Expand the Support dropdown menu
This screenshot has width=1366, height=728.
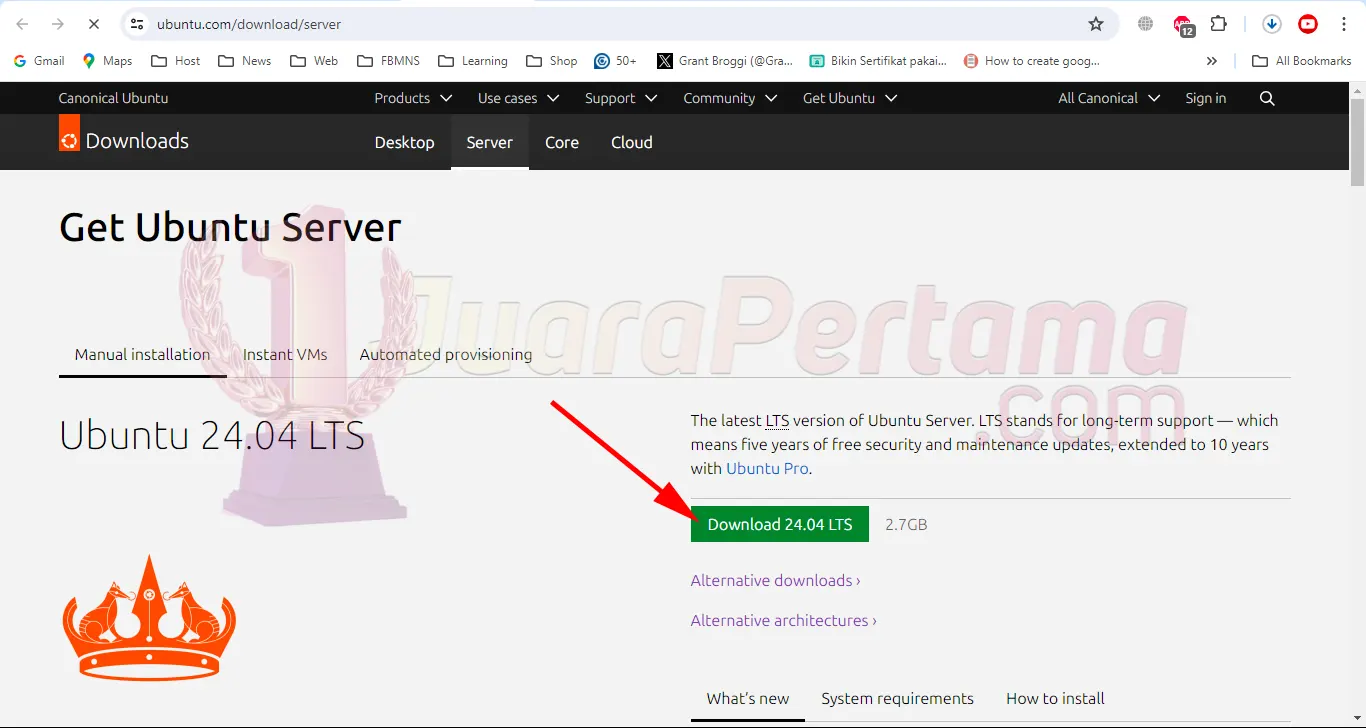click(621, 98)
